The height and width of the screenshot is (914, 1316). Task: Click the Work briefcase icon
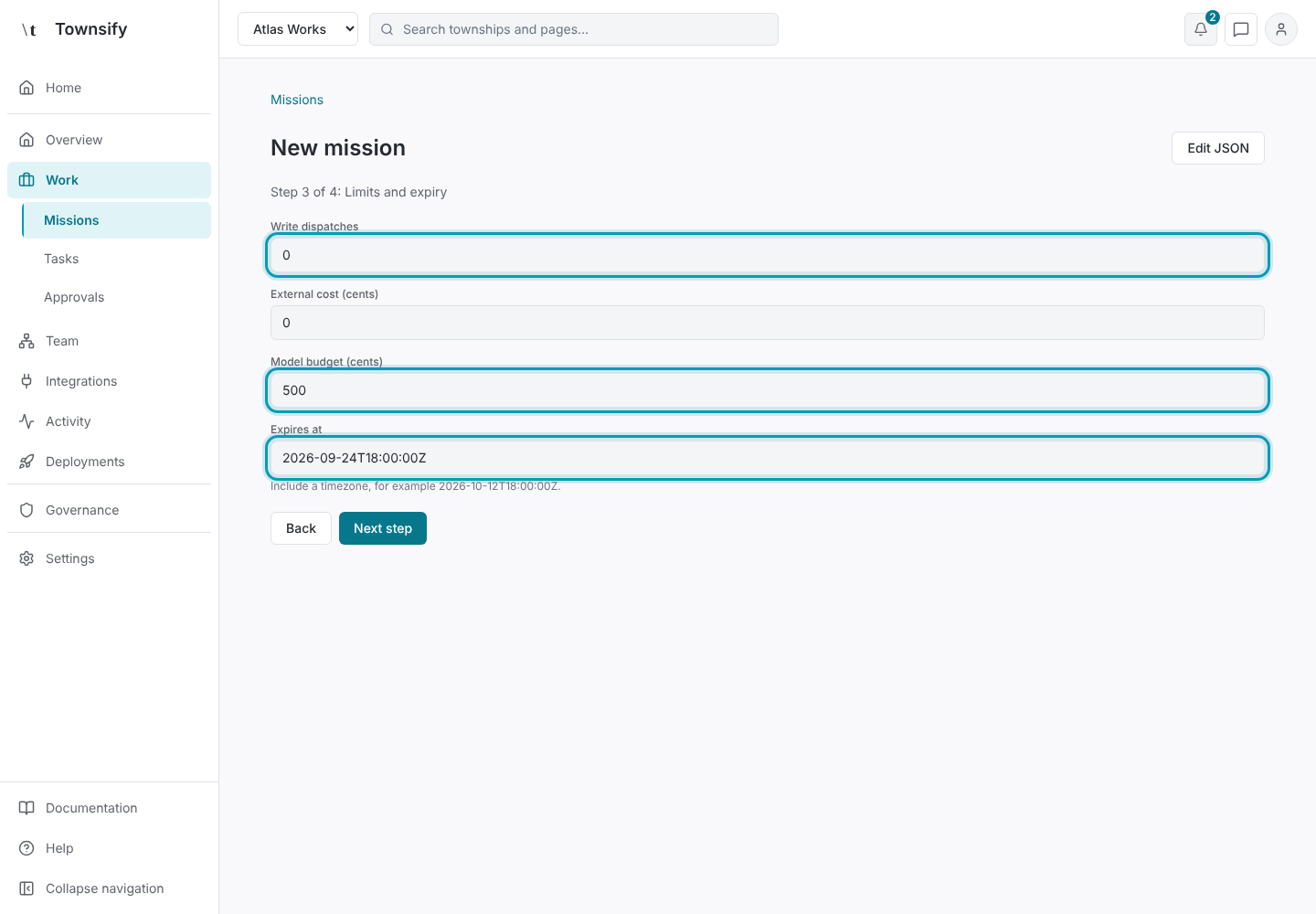(x=27, y=180)
